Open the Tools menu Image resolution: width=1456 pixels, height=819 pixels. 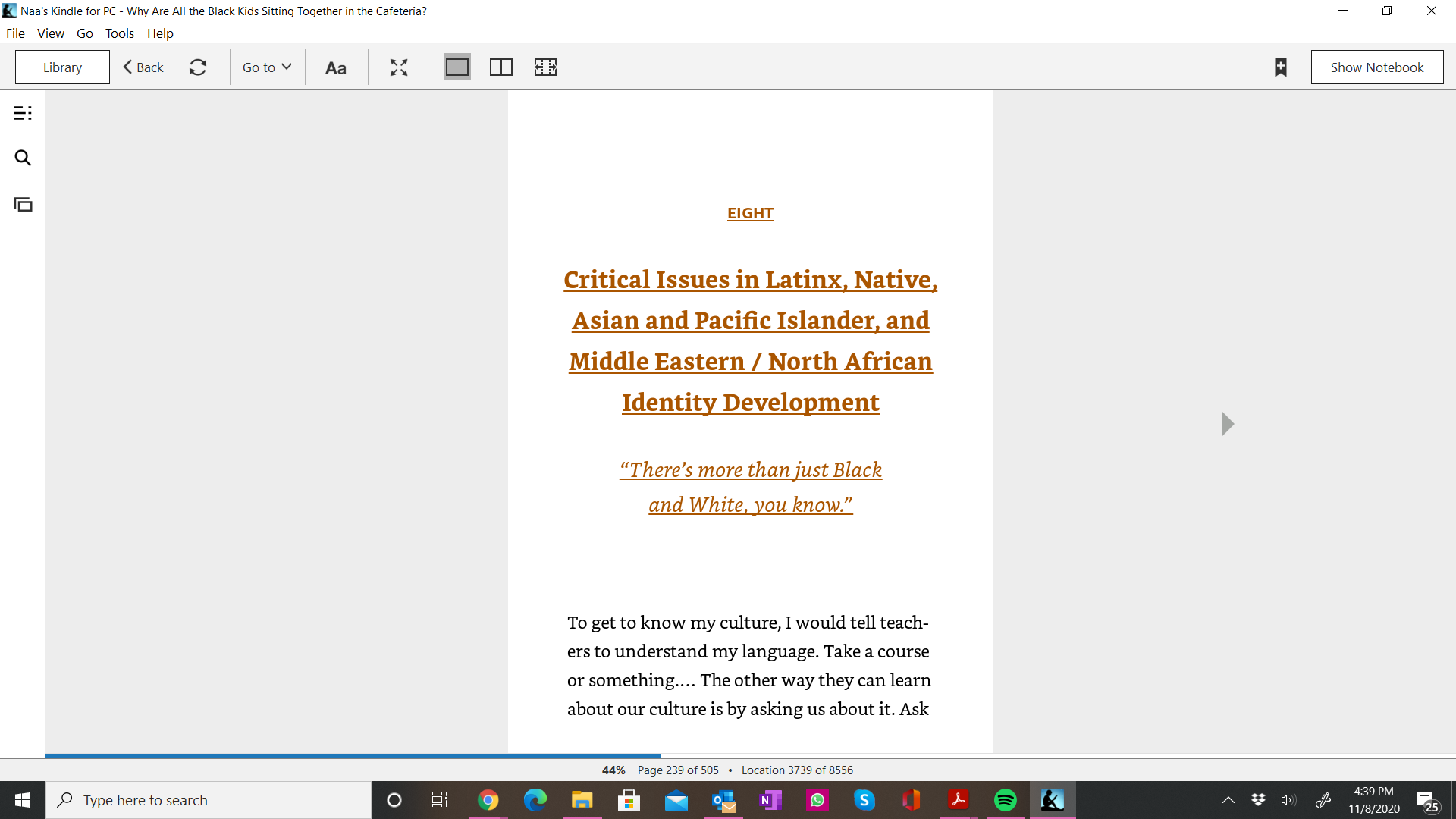click(x=120, y=33)
